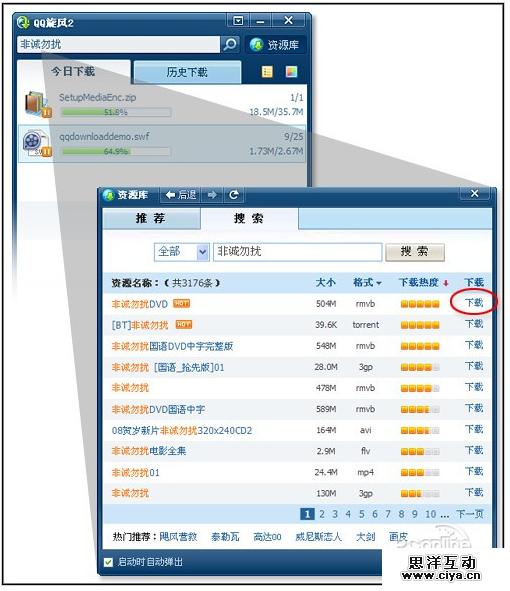Open 非诚勿扰DVD国语中字 link
510x591 pixels.
point(158,409)
